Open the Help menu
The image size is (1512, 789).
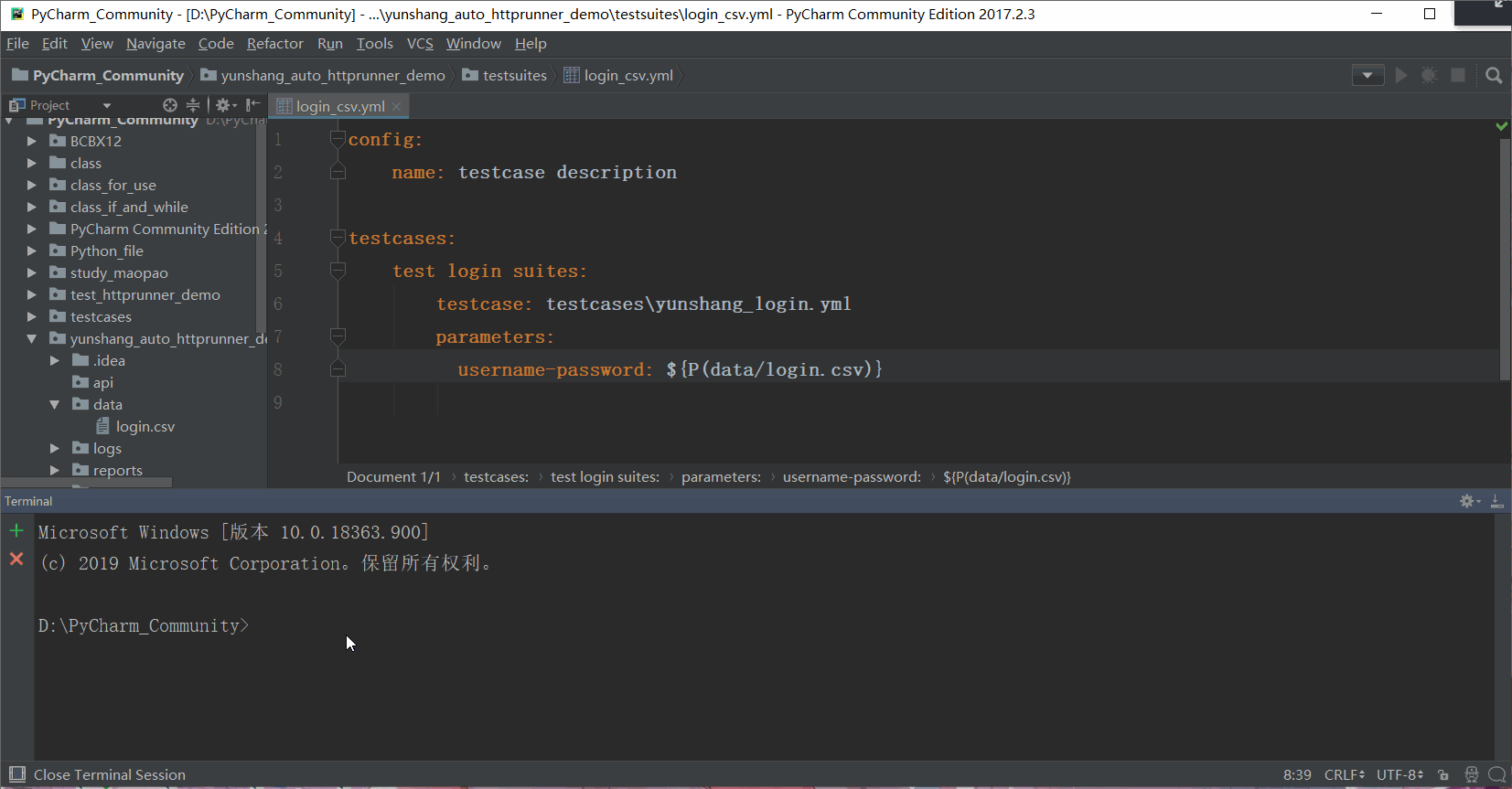coord(531,44)
